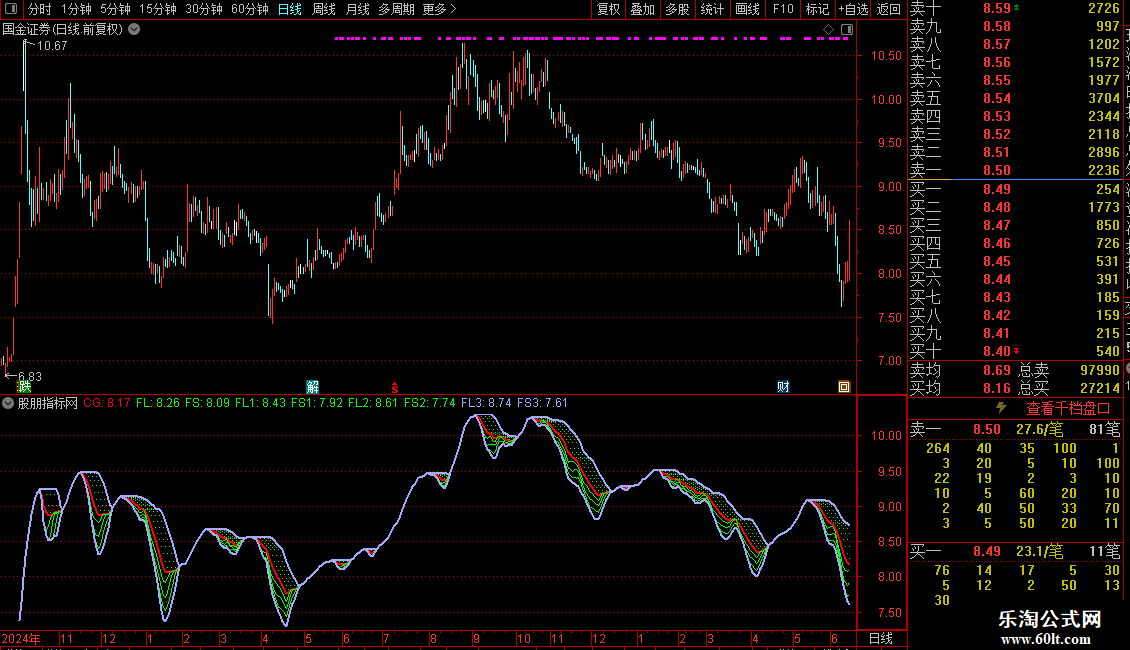The width and height of the screenshot is (1130, 650).
Task: Click the blue 财 event marker
Action: pyautogui.click(x=783, y=387)
